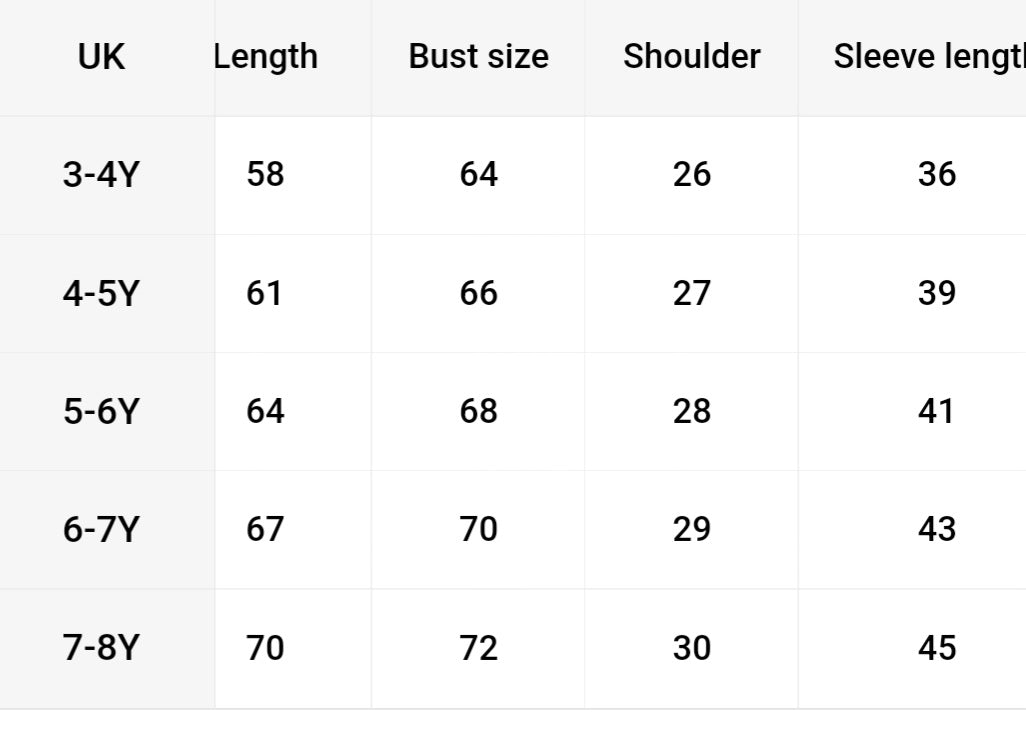Select Shoulder value 29 for 6-7Y
Screen dimensions: 1026x729
coord(691,530)
